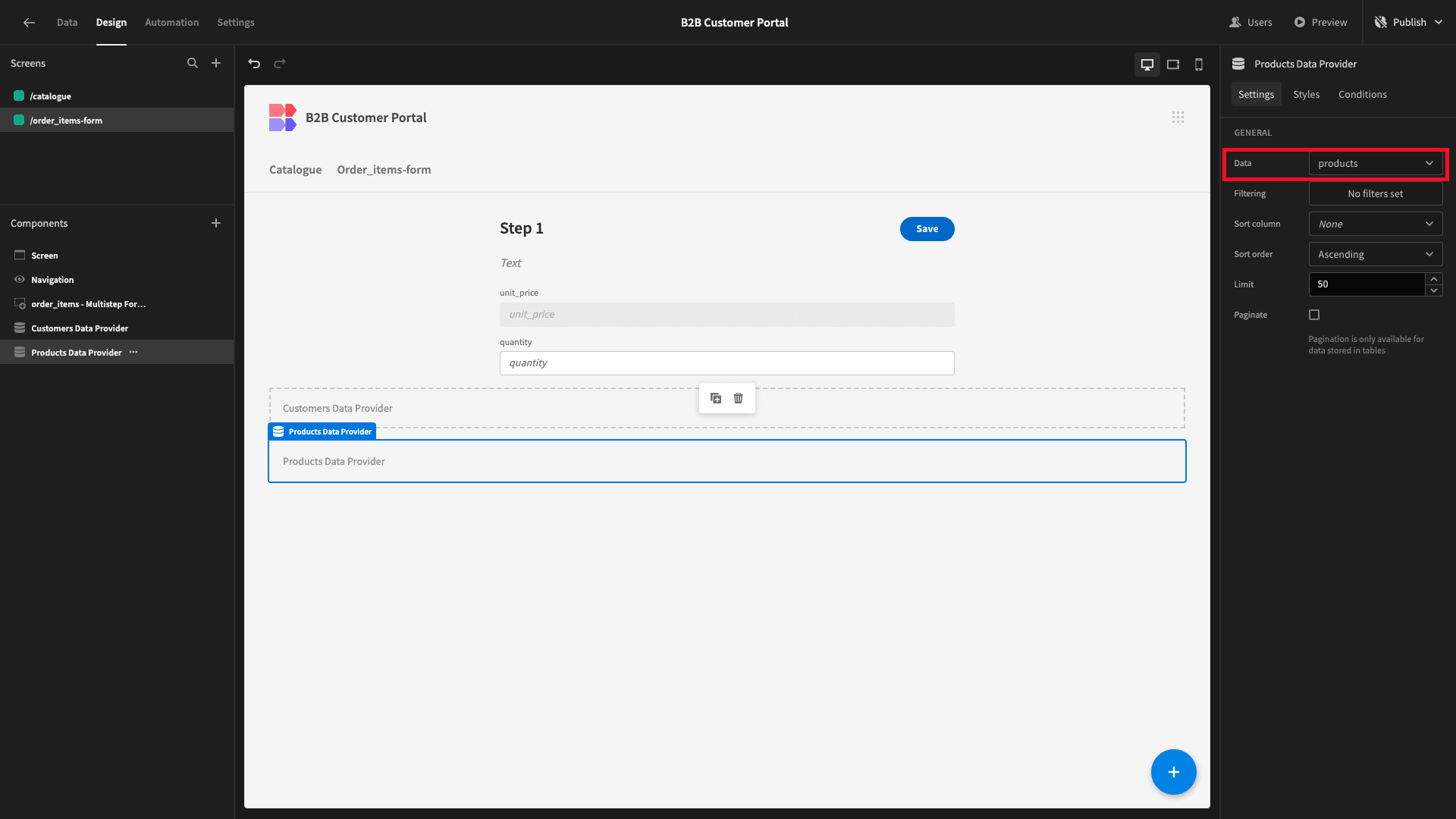Click the B2B portal logo
Image resolution: width=1456 pixels, height=819 pixels.
[282, 118]
